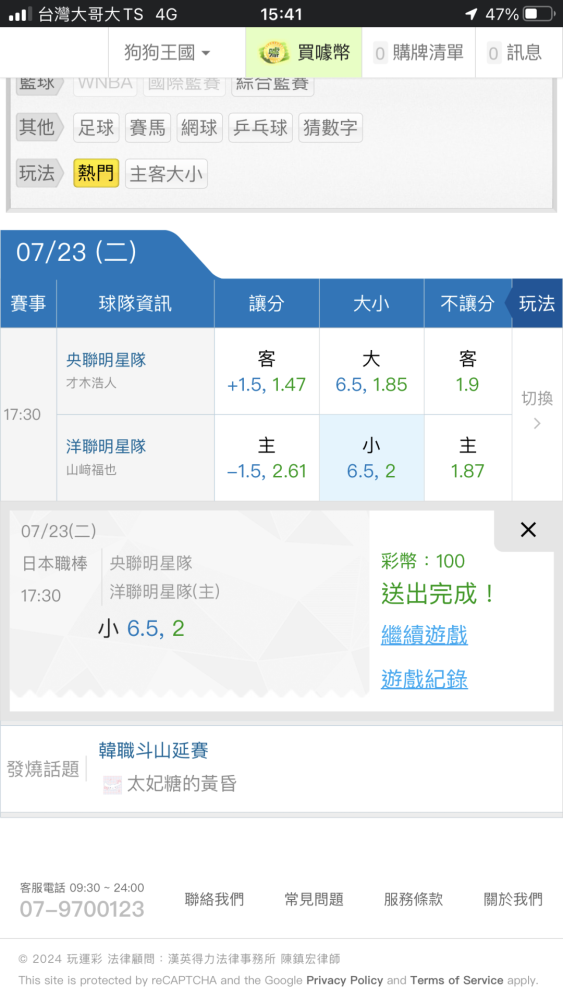Click the 太妃糖的黃昏 avatar thumbnail
This screenshot has width=563, height=1000.
click(112, 784)
